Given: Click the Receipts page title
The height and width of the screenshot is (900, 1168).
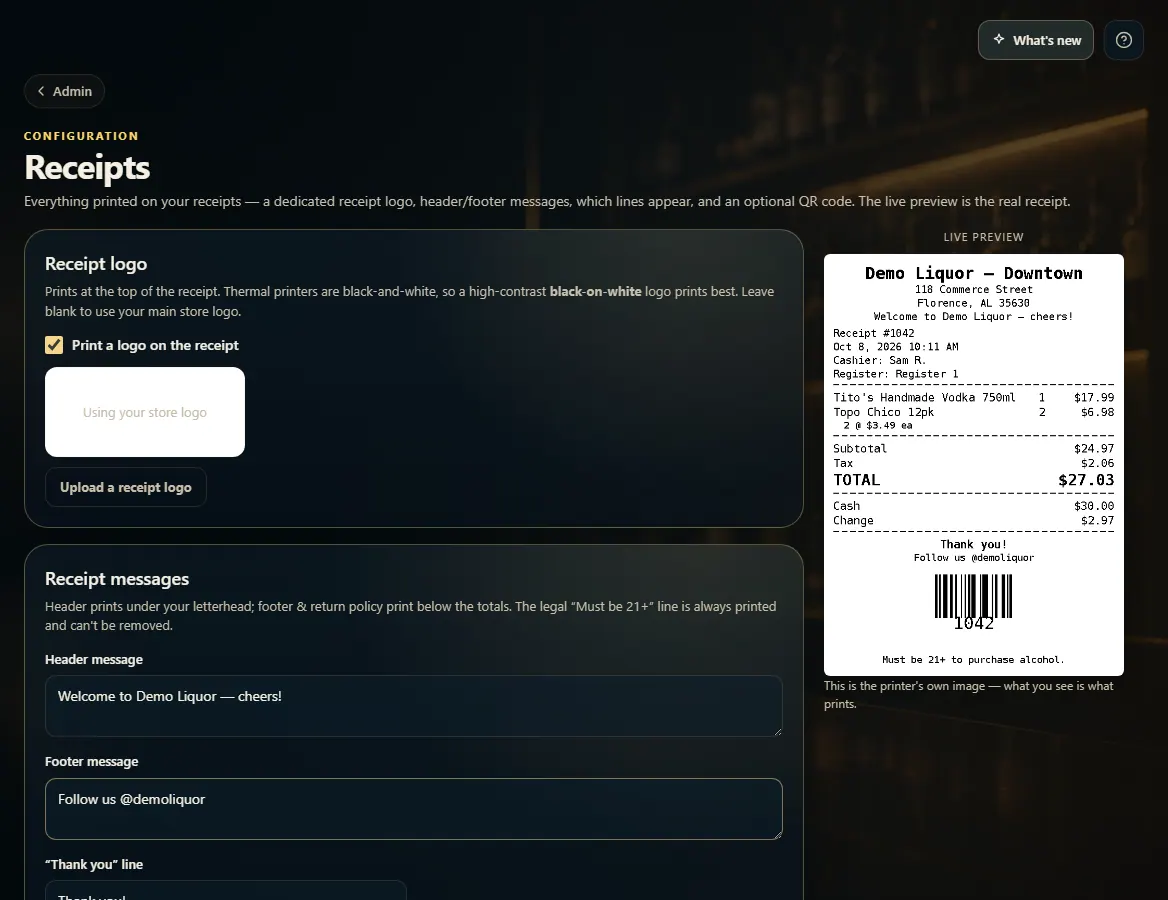Looking at the screenshot, I should pos(87,168).
